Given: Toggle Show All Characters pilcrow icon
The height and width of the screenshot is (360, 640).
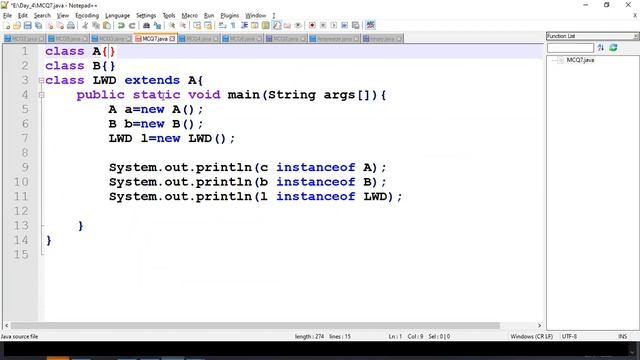Looking at the screenshot, I should [233, 25].
